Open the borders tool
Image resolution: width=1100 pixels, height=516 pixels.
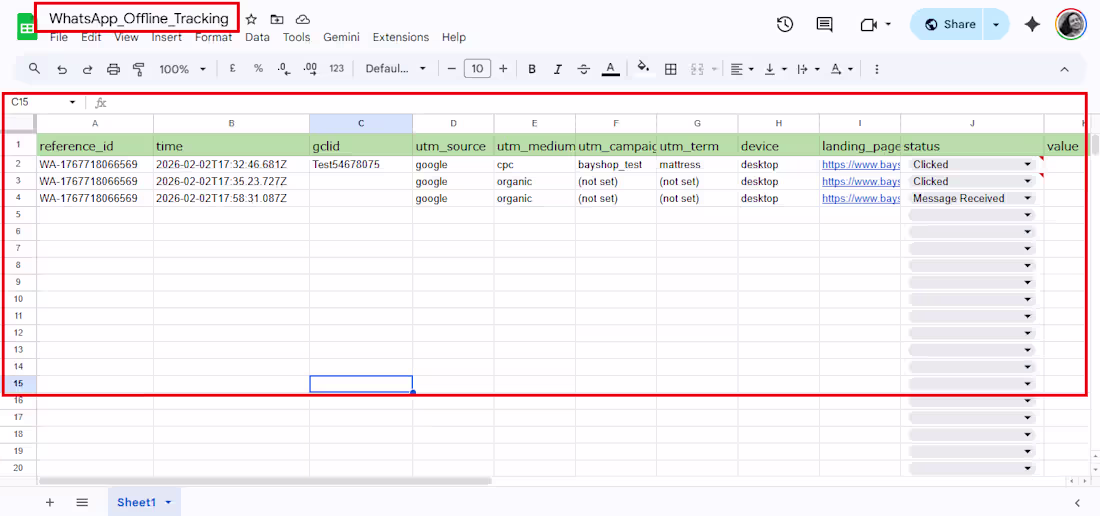pyautogui.click(x=671, y=69)
